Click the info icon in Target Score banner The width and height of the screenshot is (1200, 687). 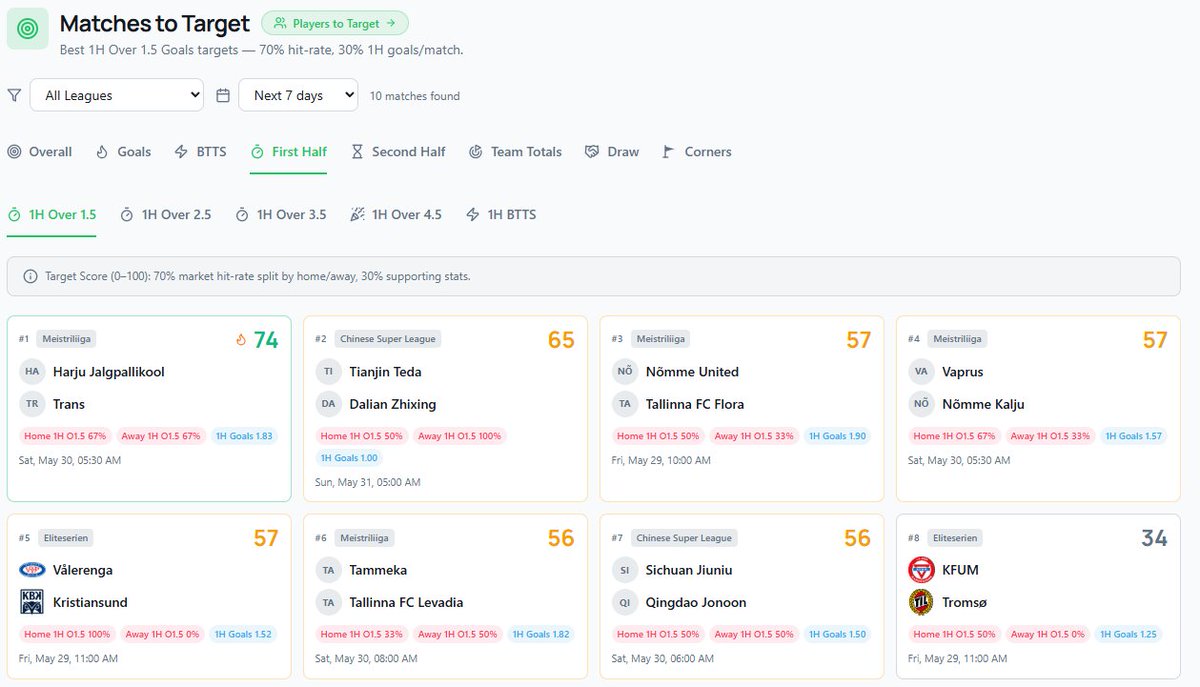30,276
